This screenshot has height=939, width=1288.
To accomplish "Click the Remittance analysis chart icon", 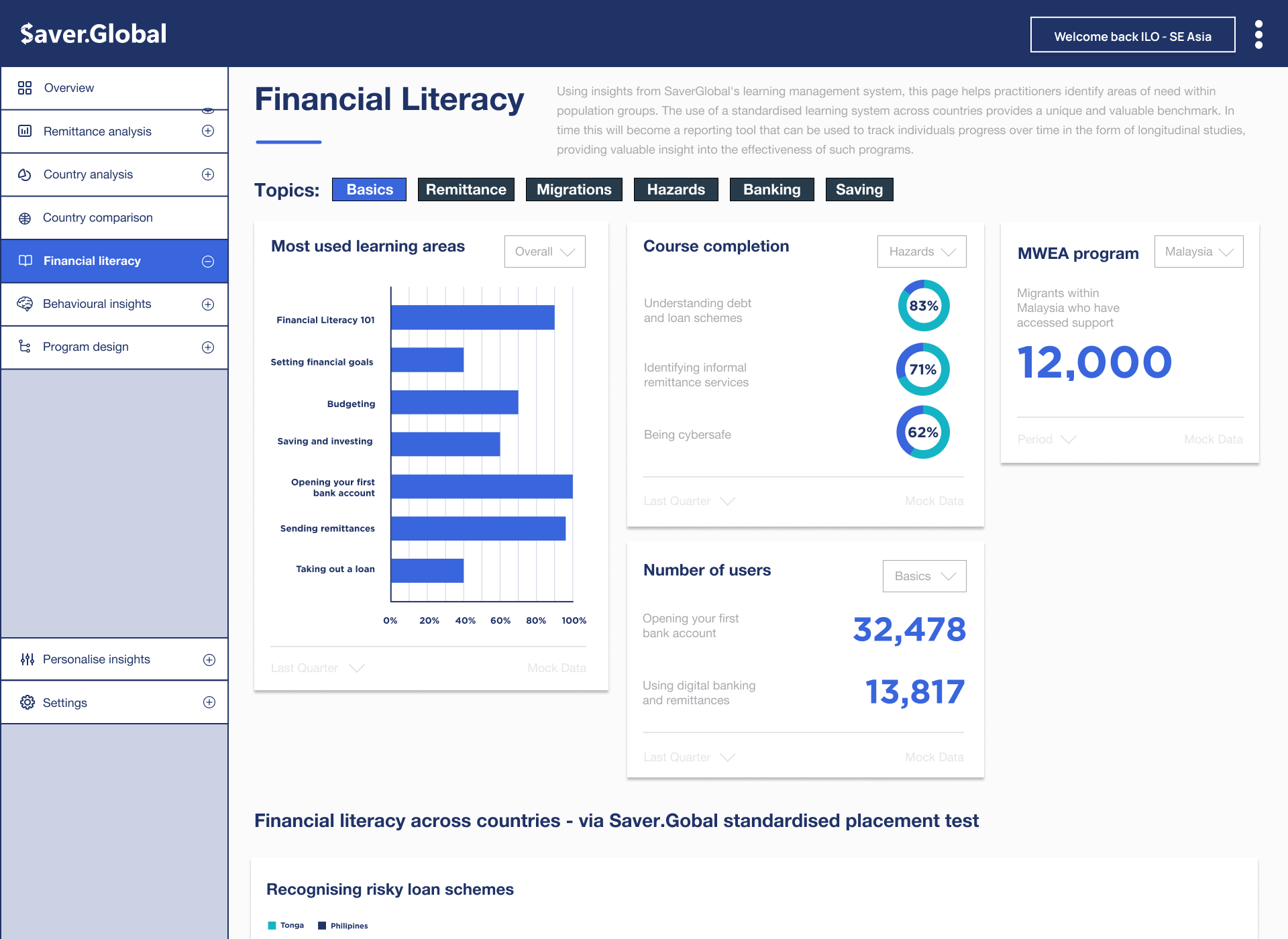I will point(25,131).
